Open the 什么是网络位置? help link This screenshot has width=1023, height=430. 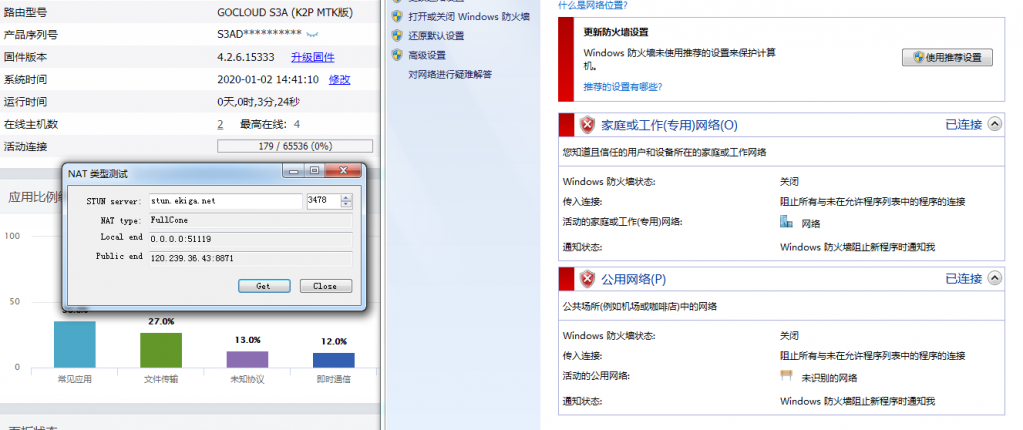click(594, 5)
